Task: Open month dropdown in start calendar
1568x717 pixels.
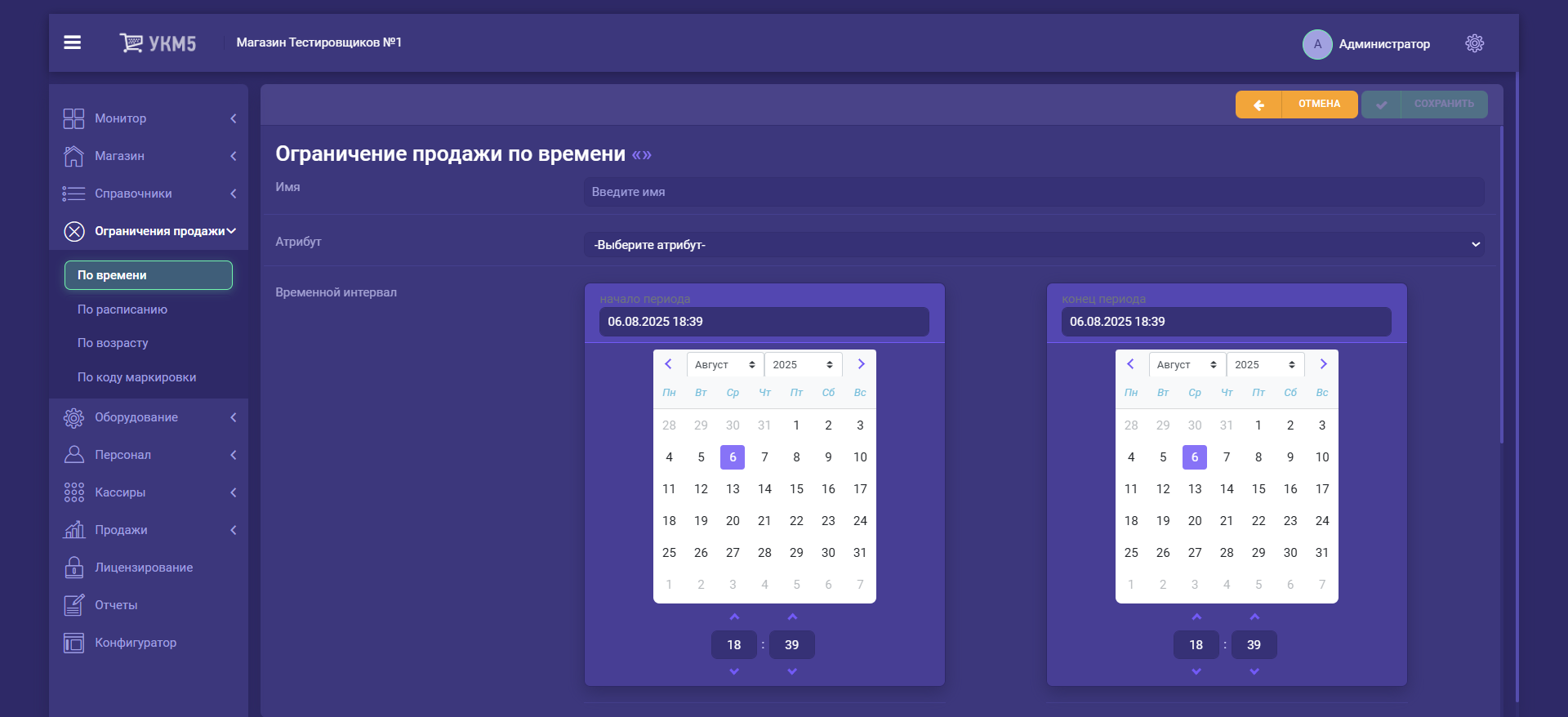Action: pos(725,365)
